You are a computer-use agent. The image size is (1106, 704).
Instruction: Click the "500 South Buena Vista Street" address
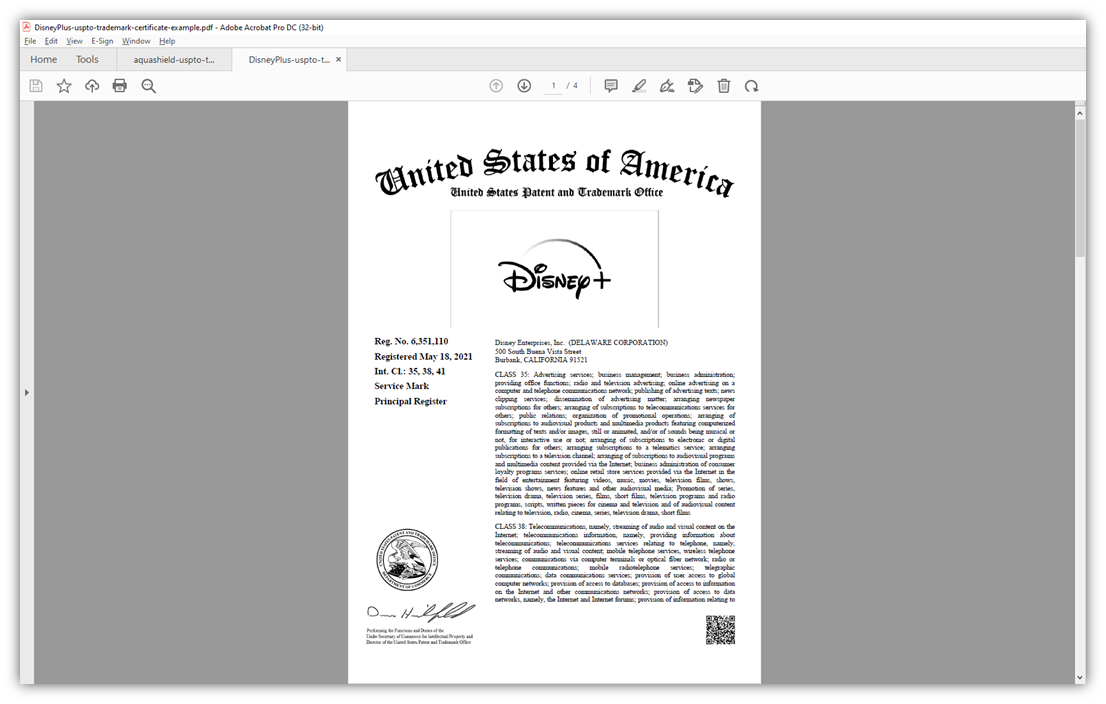[x=538, y=351]
